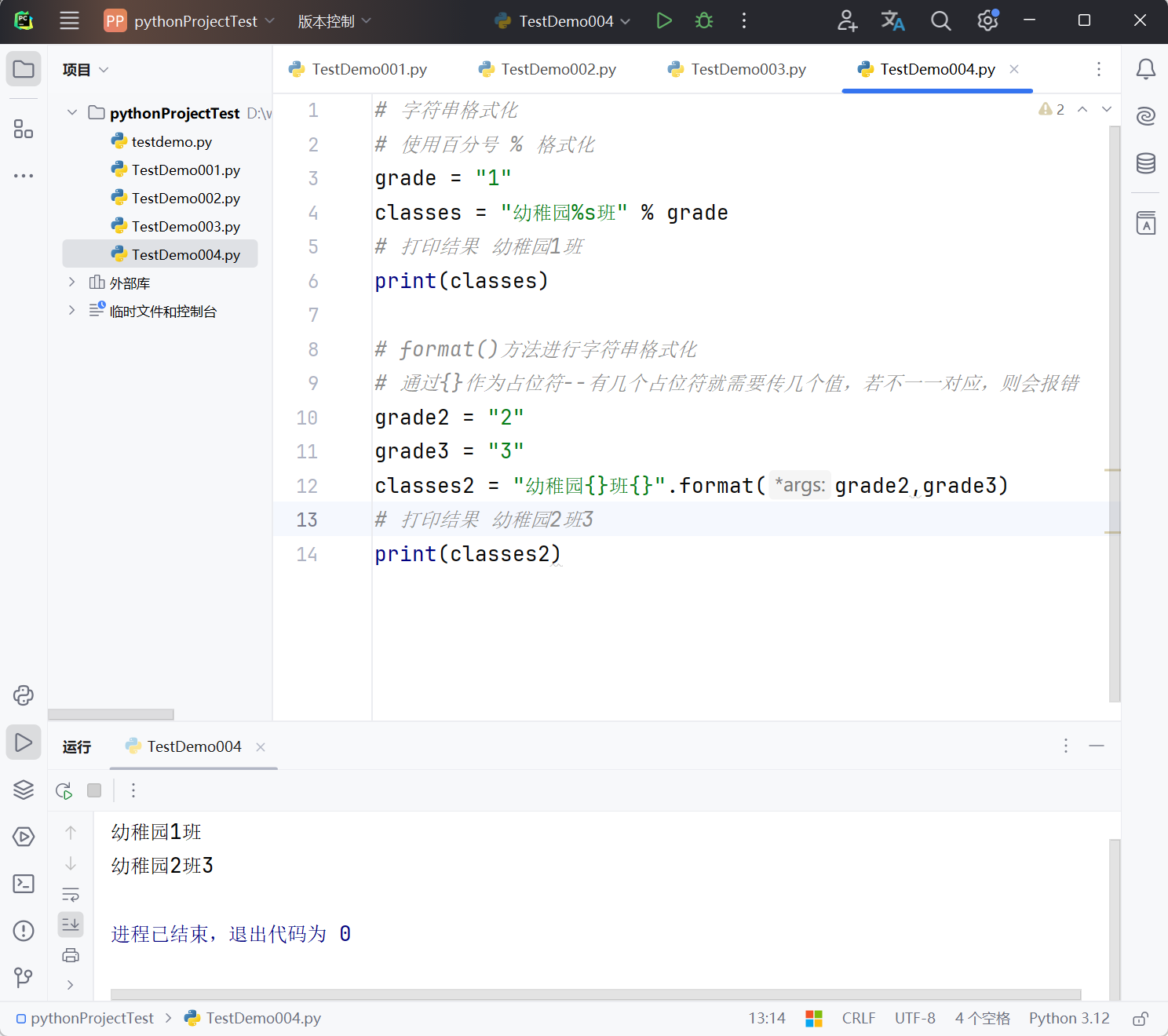
Task: Open Run toolbar more options ellipsis
Action: tap(133, 790)
